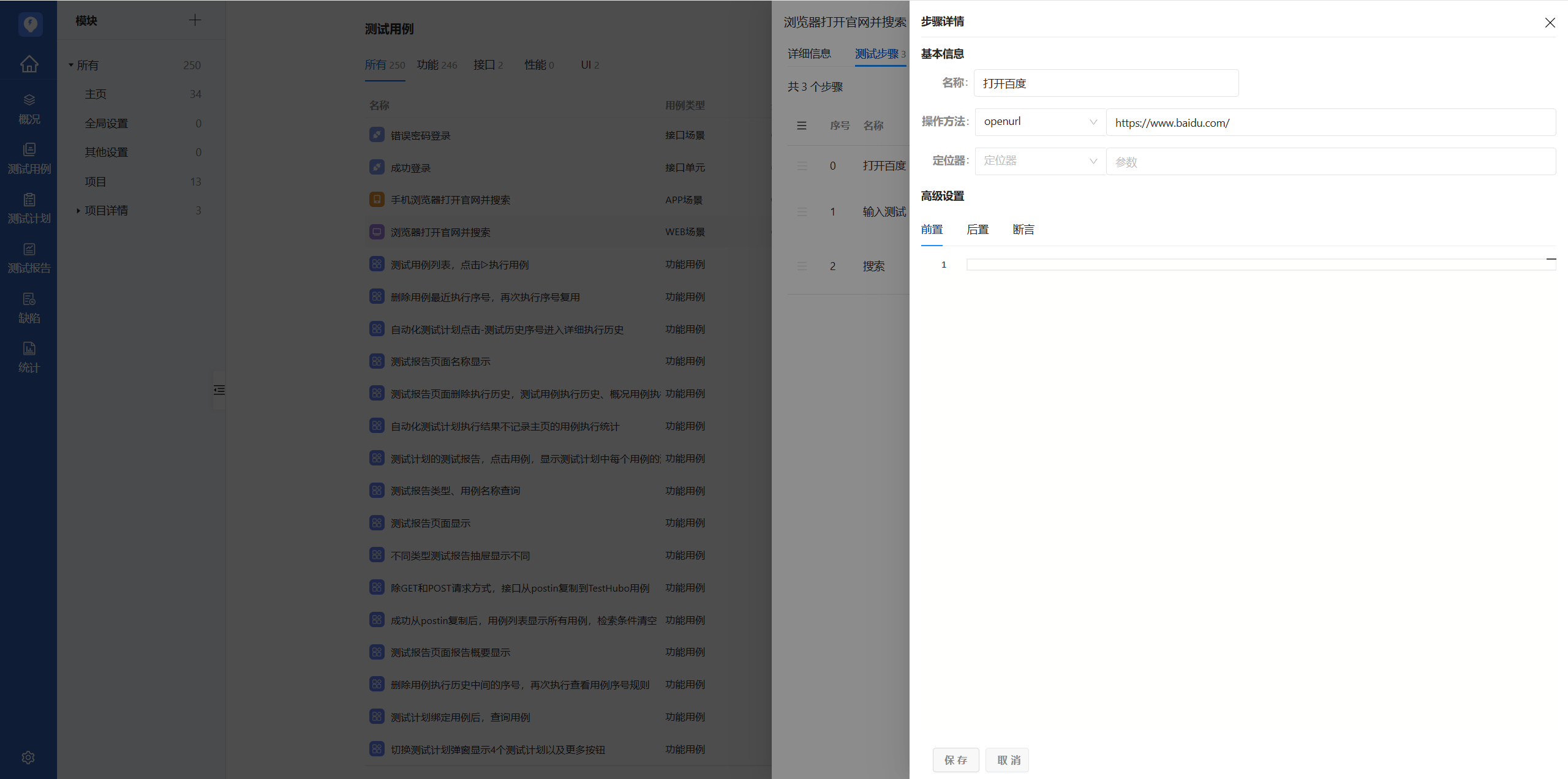Click the URL field containing baidu.com
Image resolution: width=1568 pixels, height=779 pixels.
click(x=1330, y=122)
